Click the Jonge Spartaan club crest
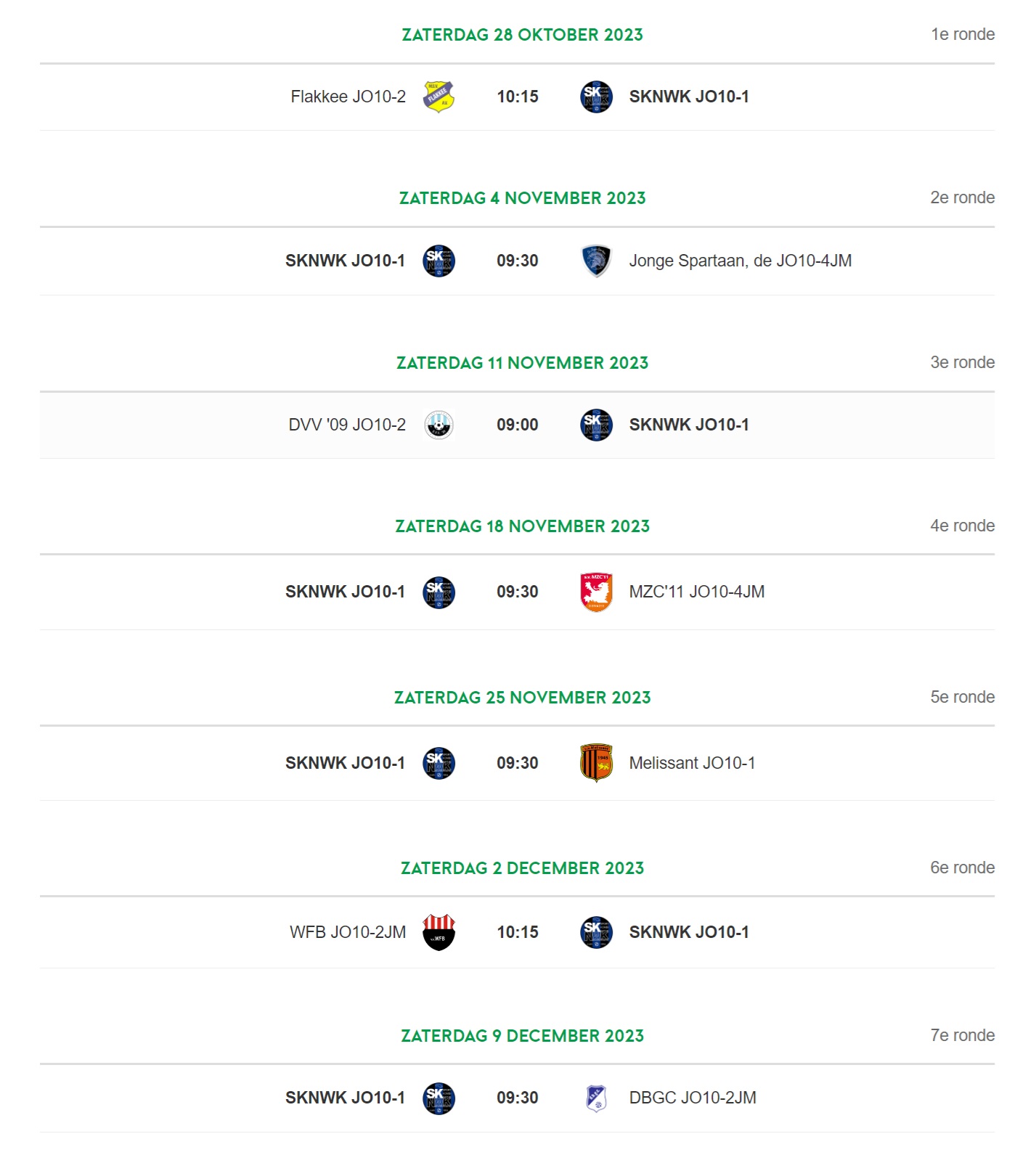The width and height of the screenshot is (1036, 1163). [596, 261]
